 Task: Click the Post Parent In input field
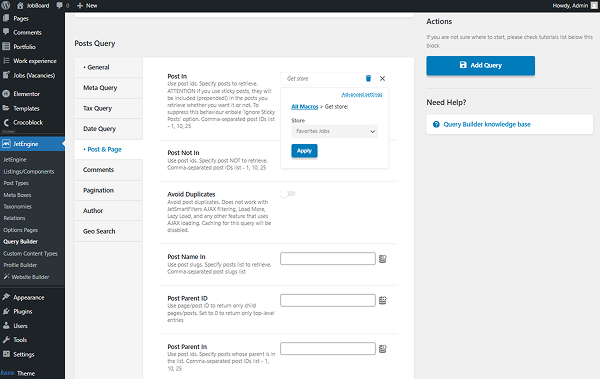[328, 348]
